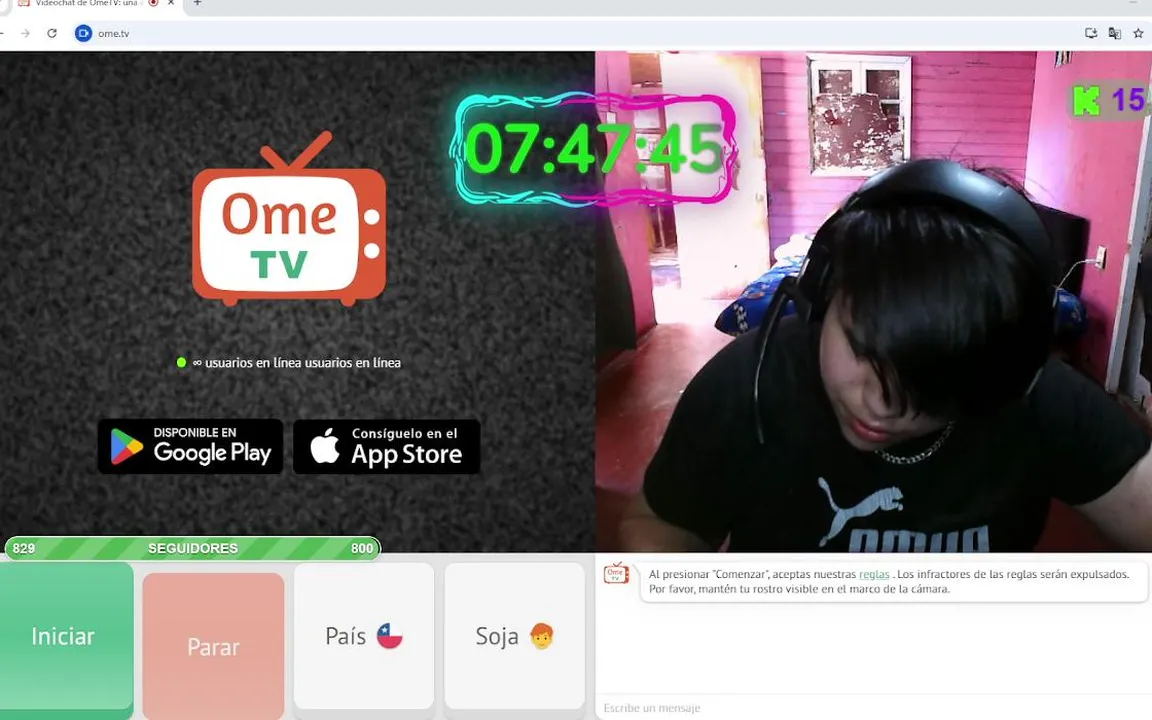Bookmark this page with star icon
1152x720 pixels.
(x=1138, y=33)
